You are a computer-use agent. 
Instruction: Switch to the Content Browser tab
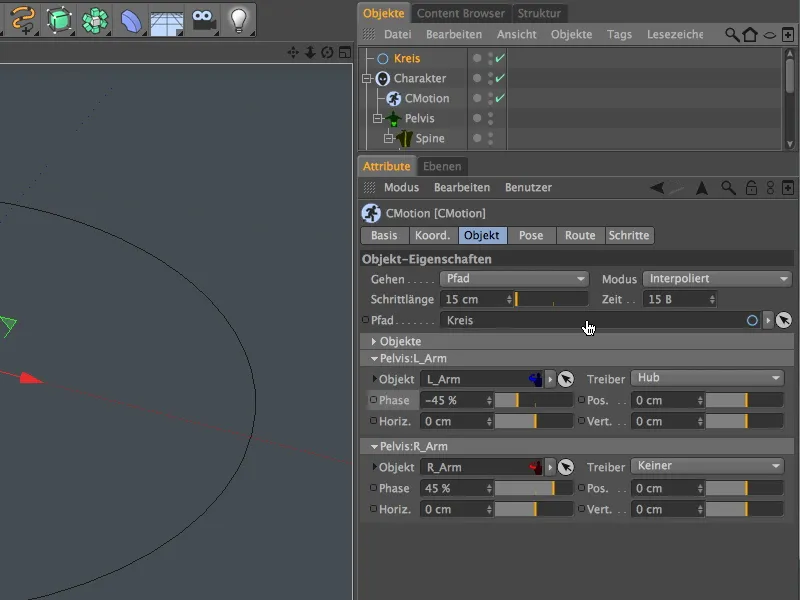click(x=461, y=13)
